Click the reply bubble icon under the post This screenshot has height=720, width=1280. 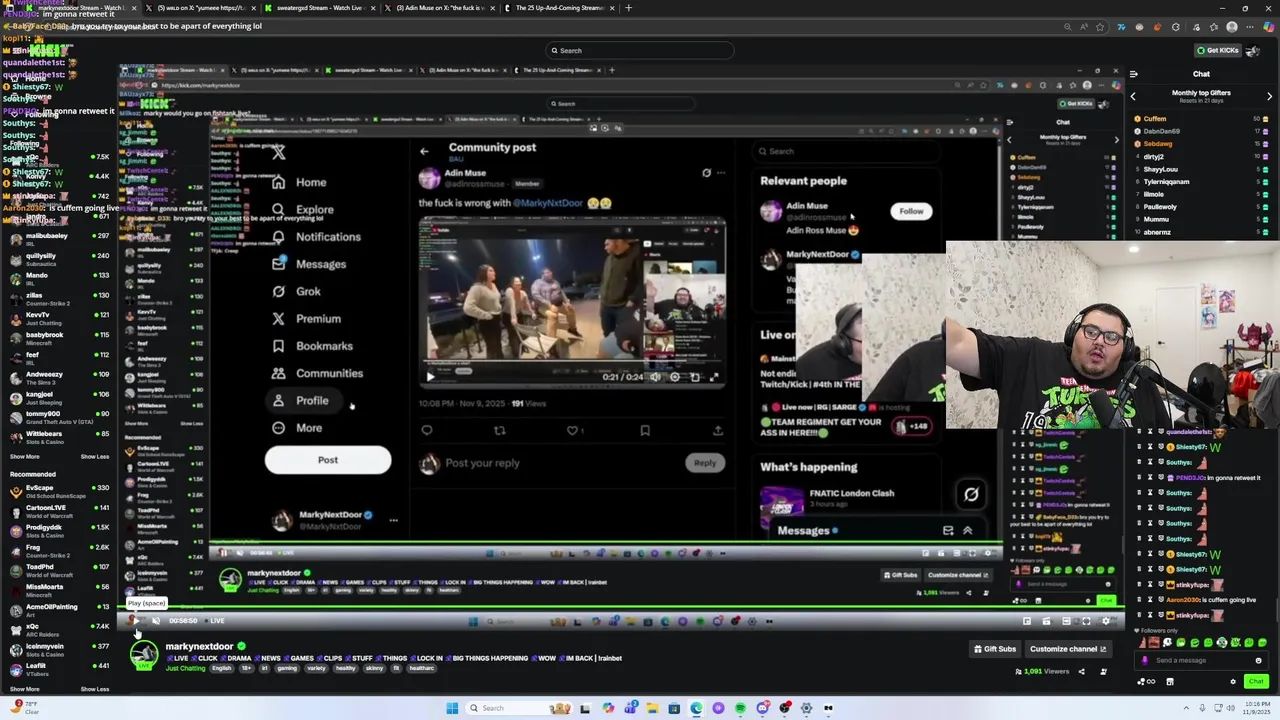[x=427, y=430]
